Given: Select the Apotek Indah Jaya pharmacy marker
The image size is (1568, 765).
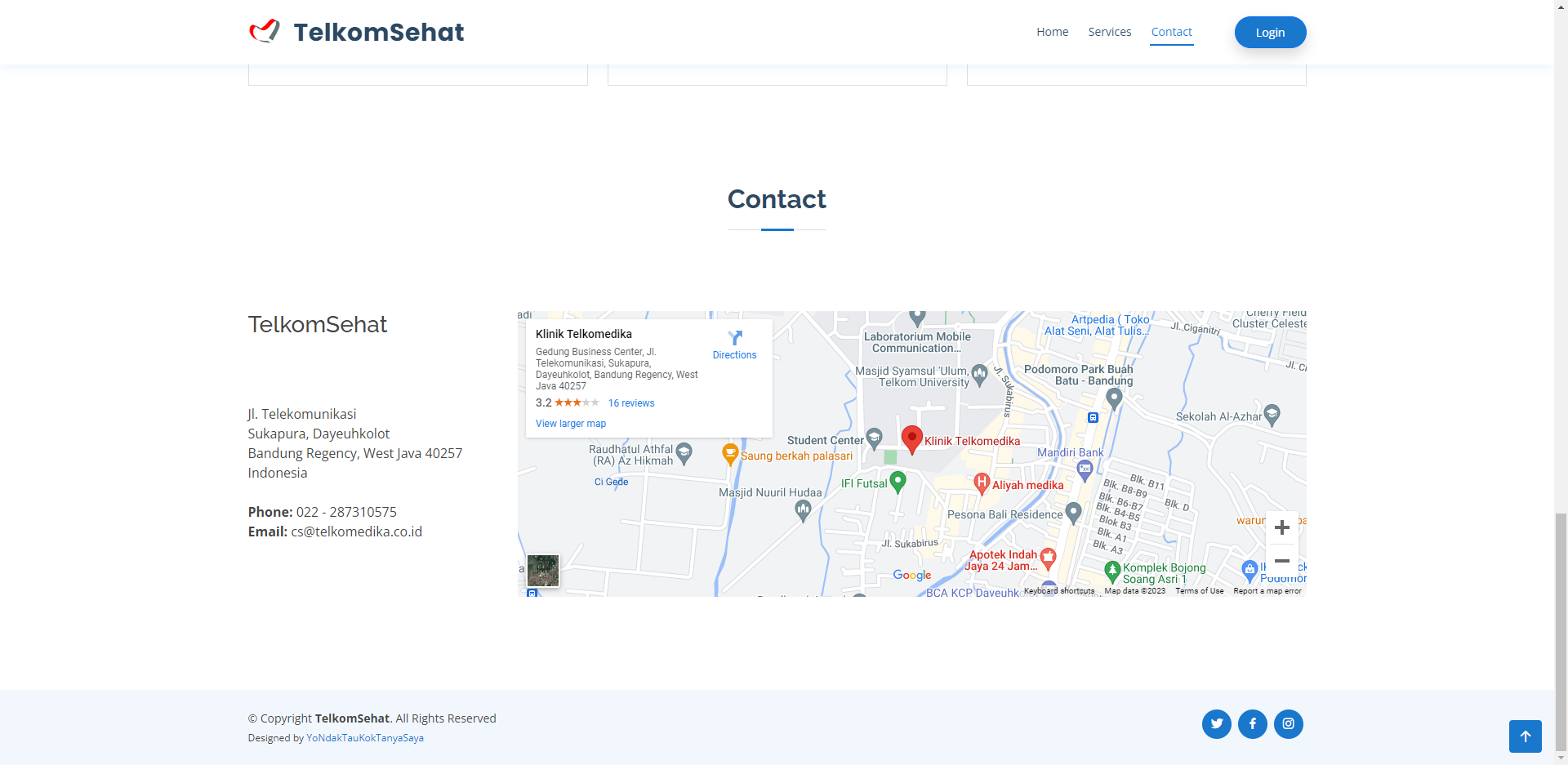Looking at the screenshot, I should [x=1048, y=558].
